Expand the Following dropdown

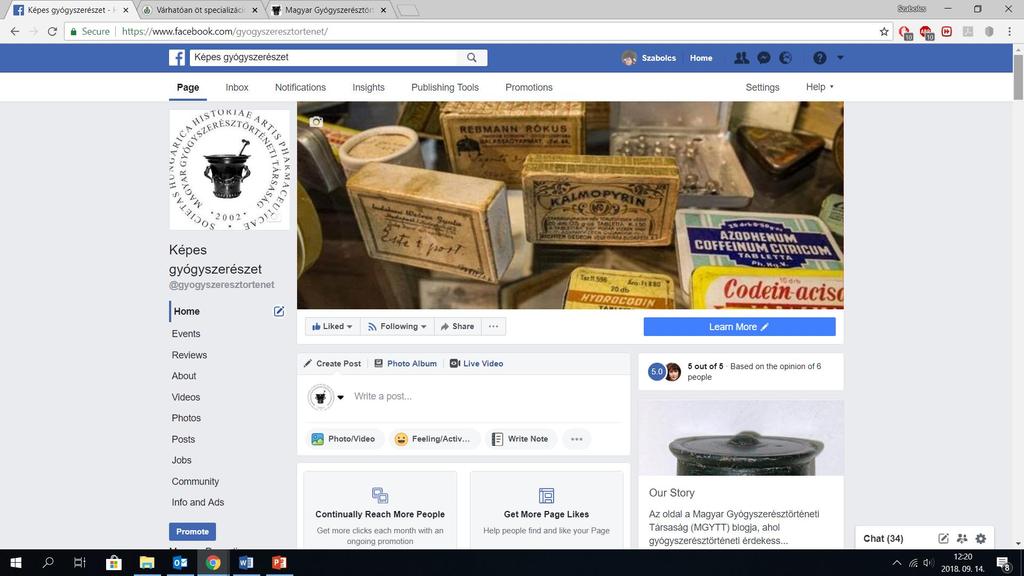(x=397, y=327)
